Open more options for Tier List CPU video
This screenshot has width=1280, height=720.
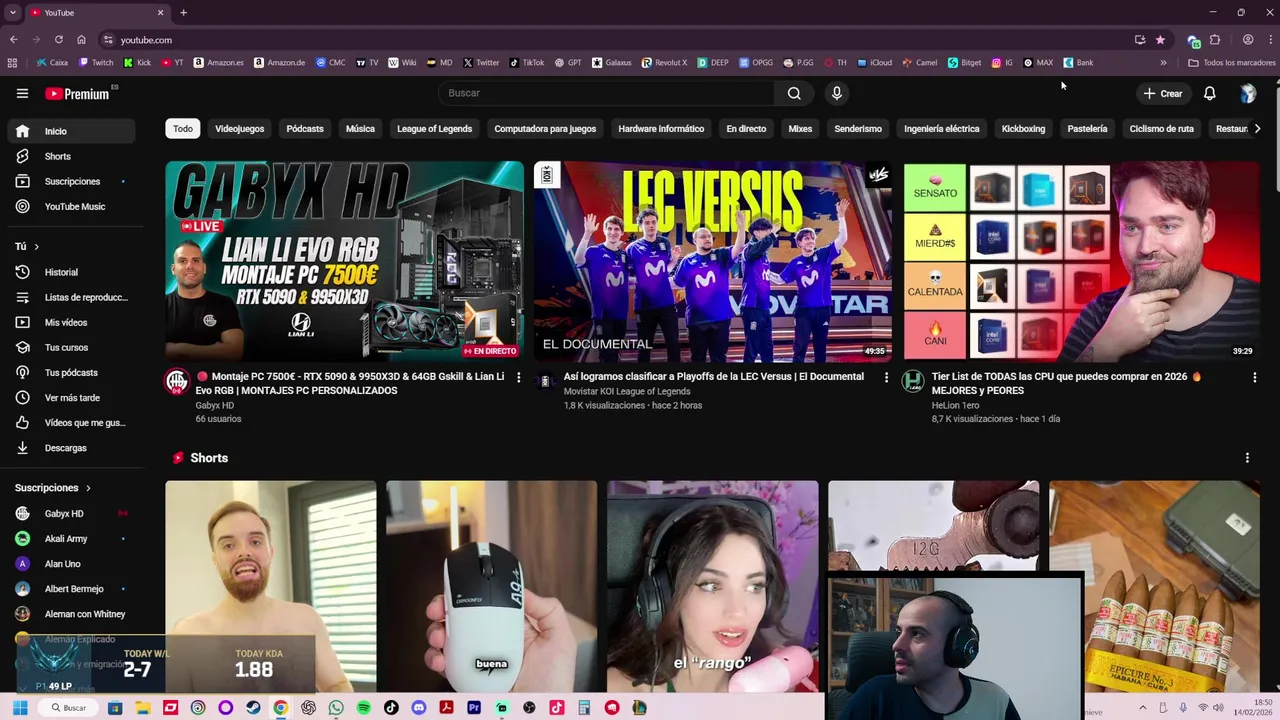tap(1254, 377)
